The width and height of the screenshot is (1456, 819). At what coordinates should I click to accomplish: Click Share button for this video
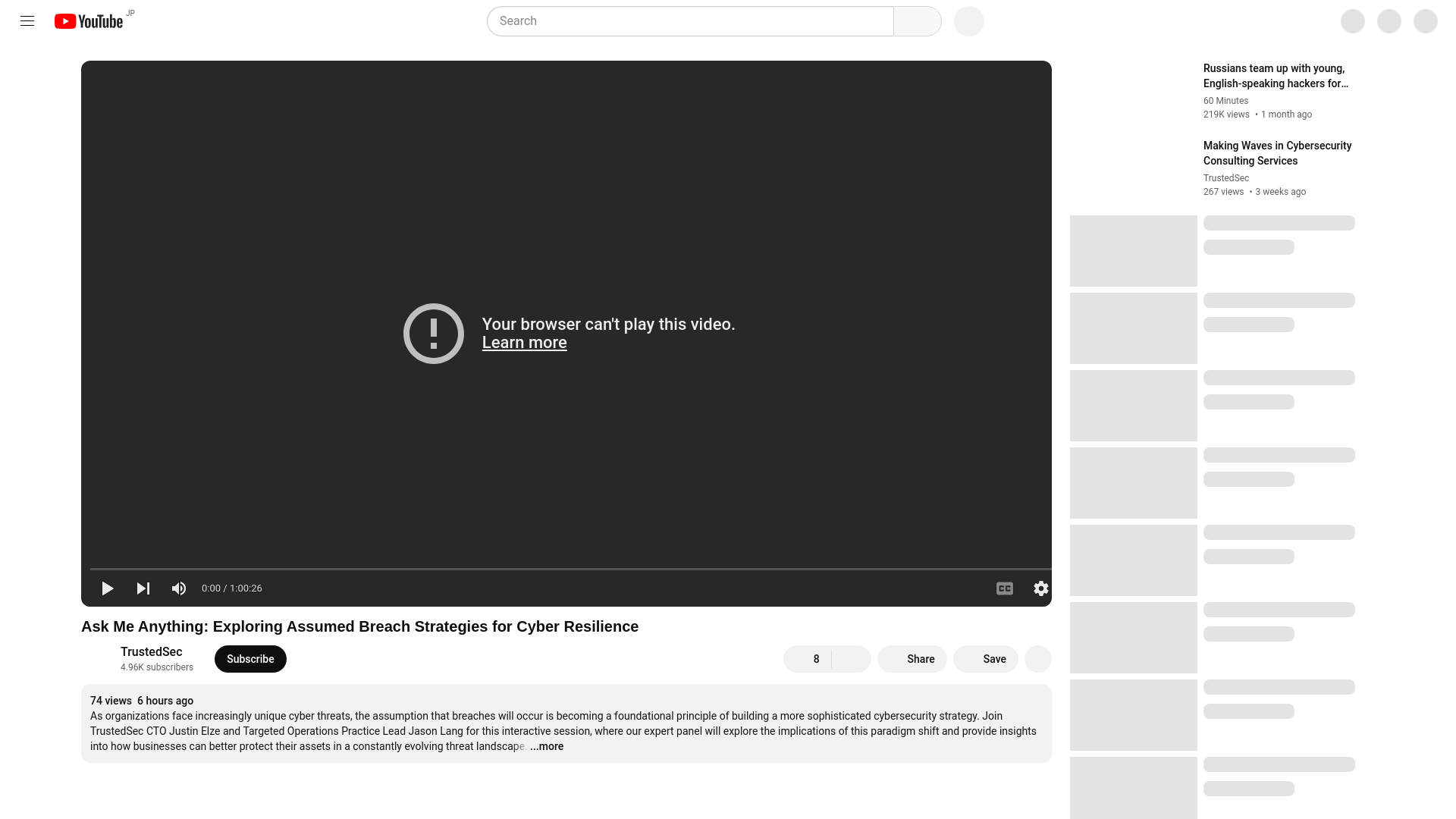(920, 659)
